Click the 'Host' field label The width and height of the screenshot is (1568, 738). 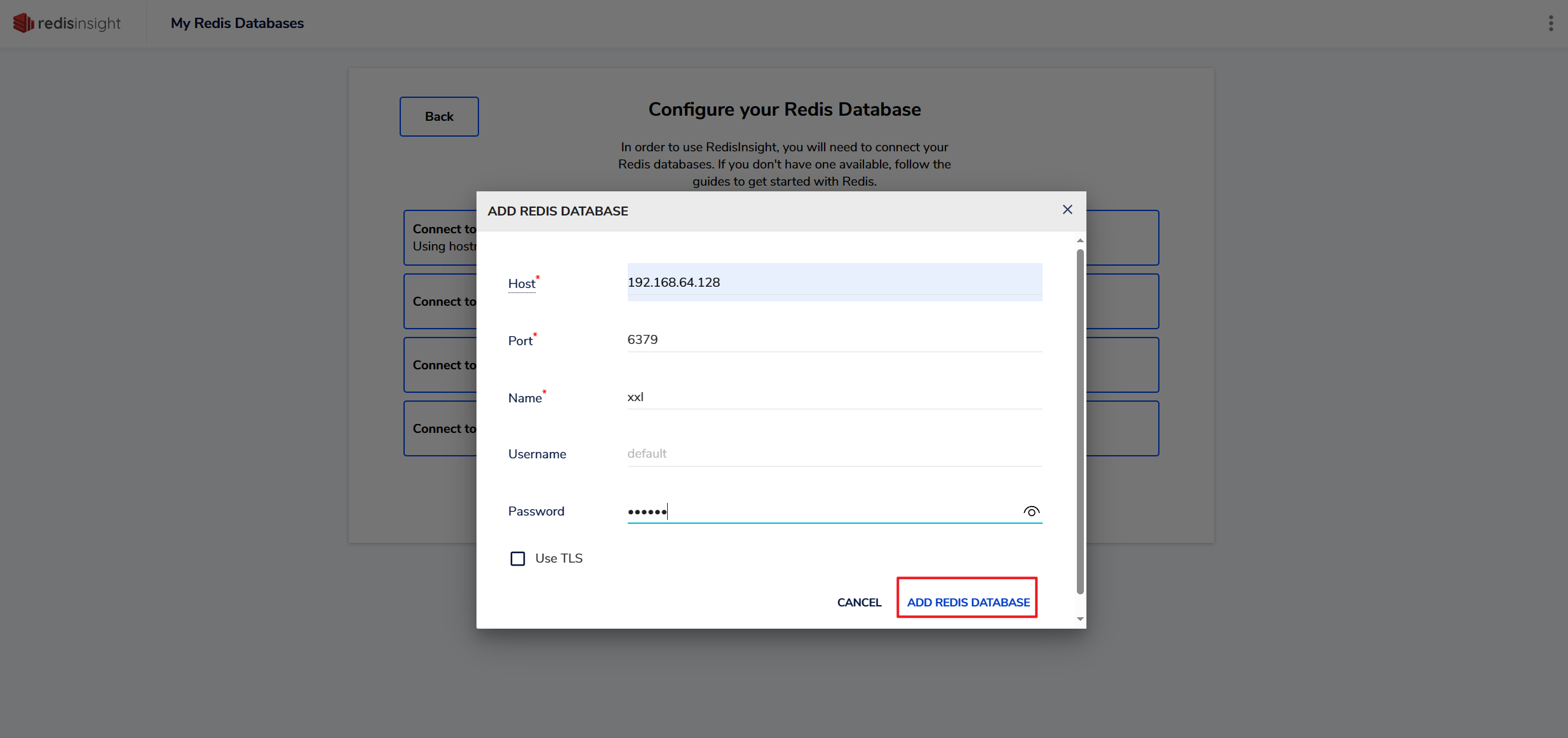522,284
